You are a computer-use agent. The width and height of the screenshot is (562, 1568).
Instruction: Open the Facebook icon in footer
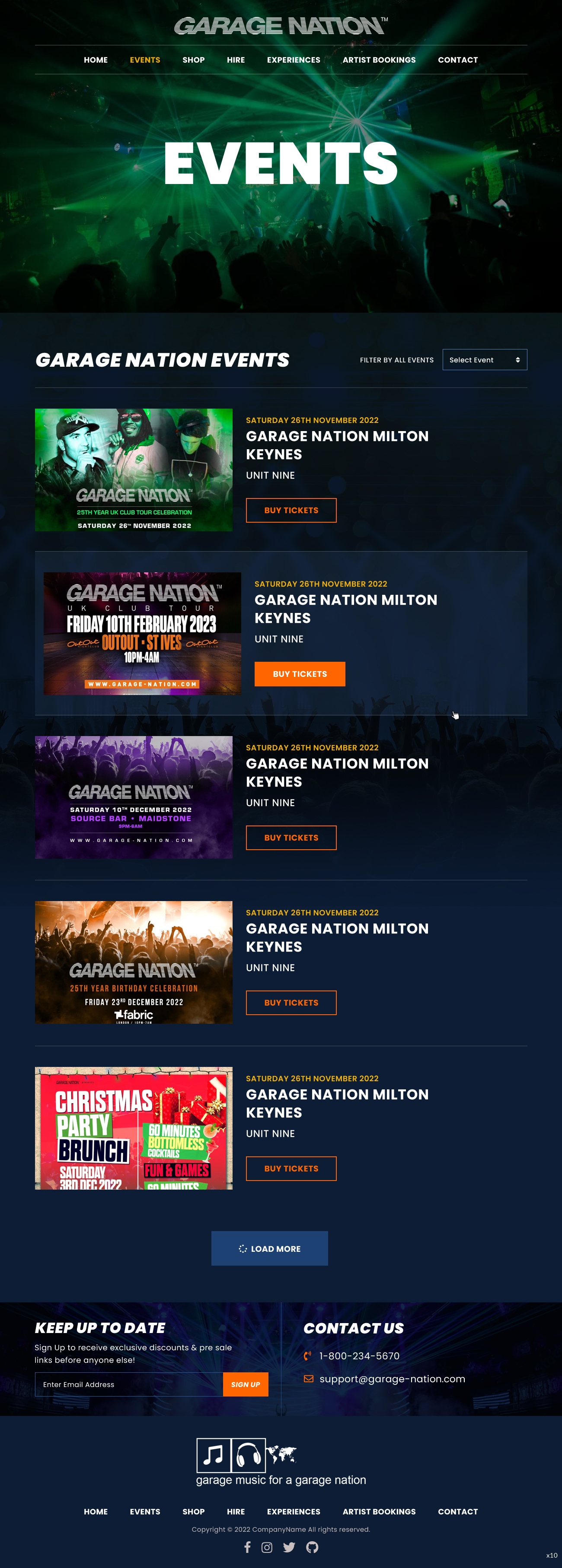[x=247, y=1547]
